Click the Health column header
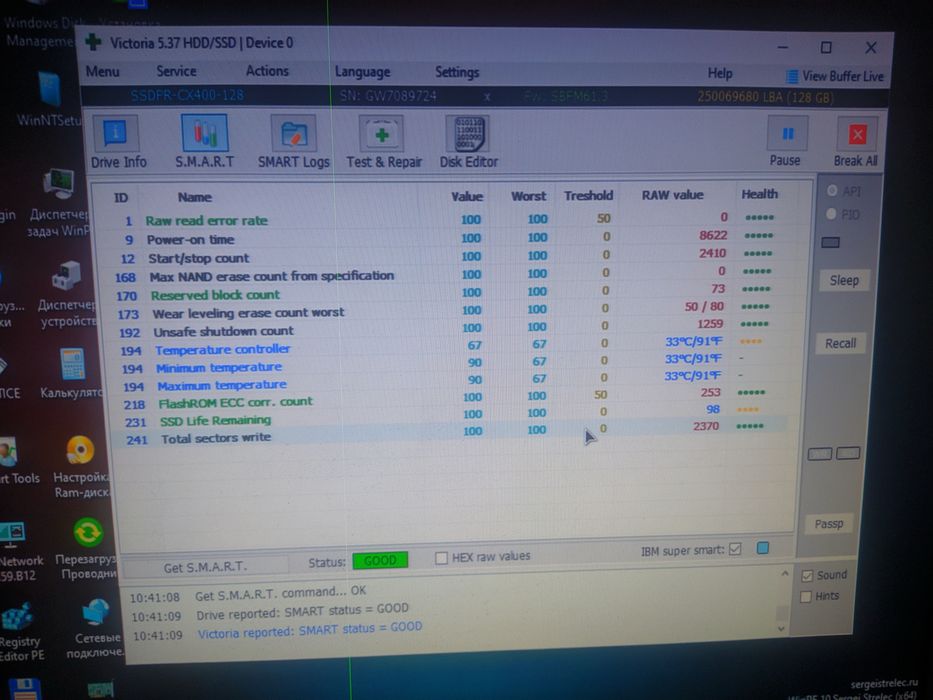The image size is (933, 700). point(759,194)
